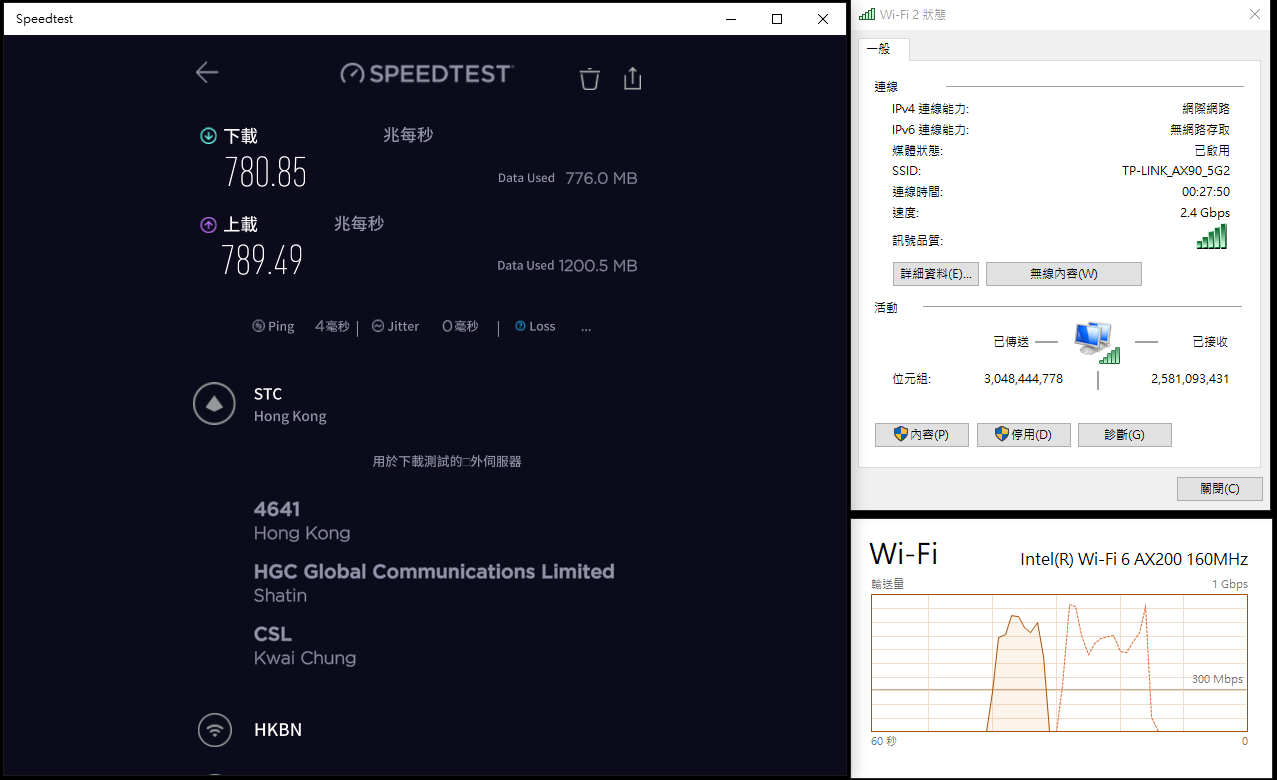Click the 300 Mbps graph marker label
Viewport: 1277px width, 780px height.
click(x=1217, y=679)
